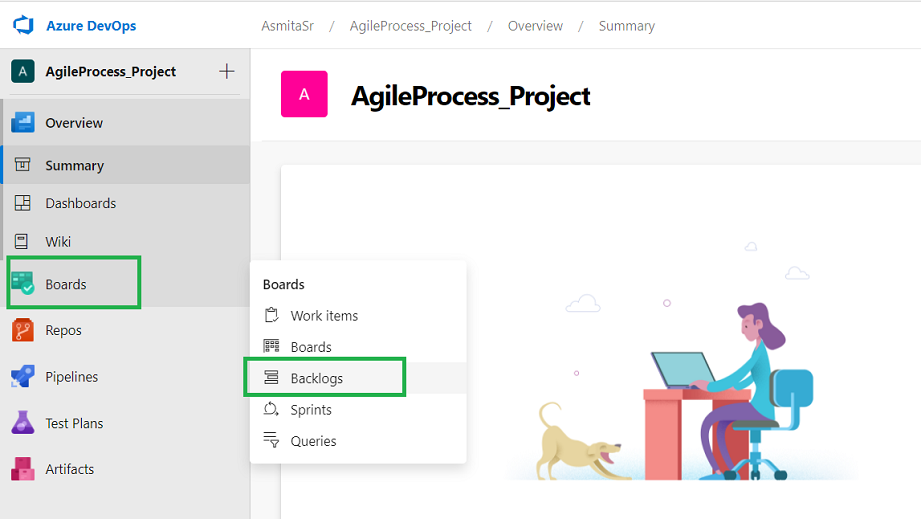Click the AsmitaSr breadcrumb link

tap(289, 26)
